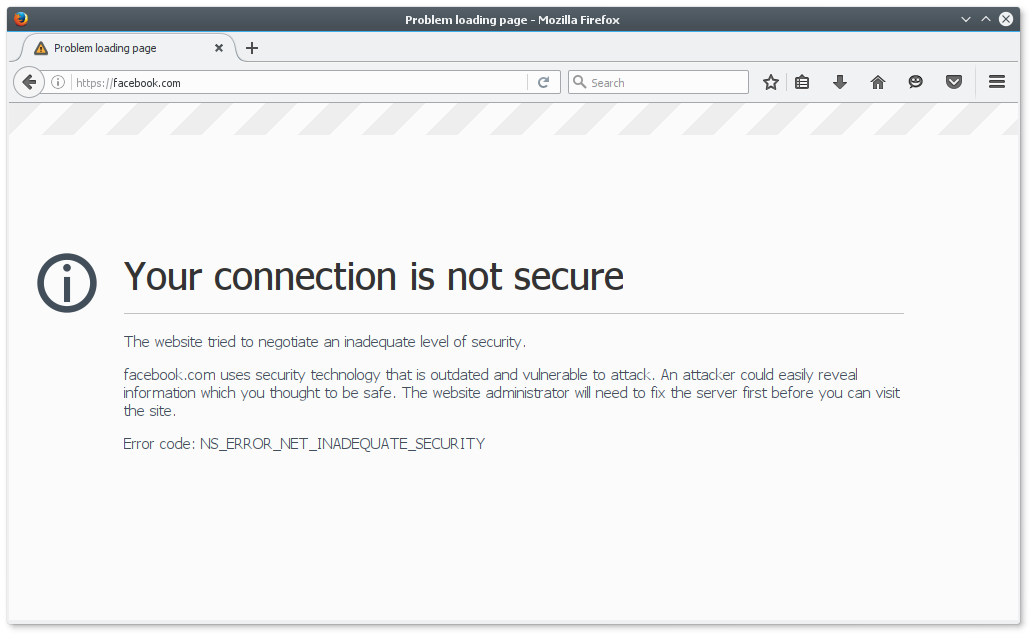
Task: Close the Problem loading page tab
Action: point(219,48)
